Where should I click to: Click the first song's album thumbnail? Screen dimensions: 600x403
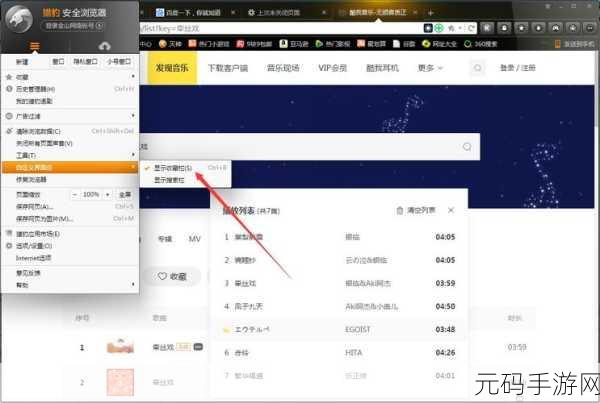point(120,347)
